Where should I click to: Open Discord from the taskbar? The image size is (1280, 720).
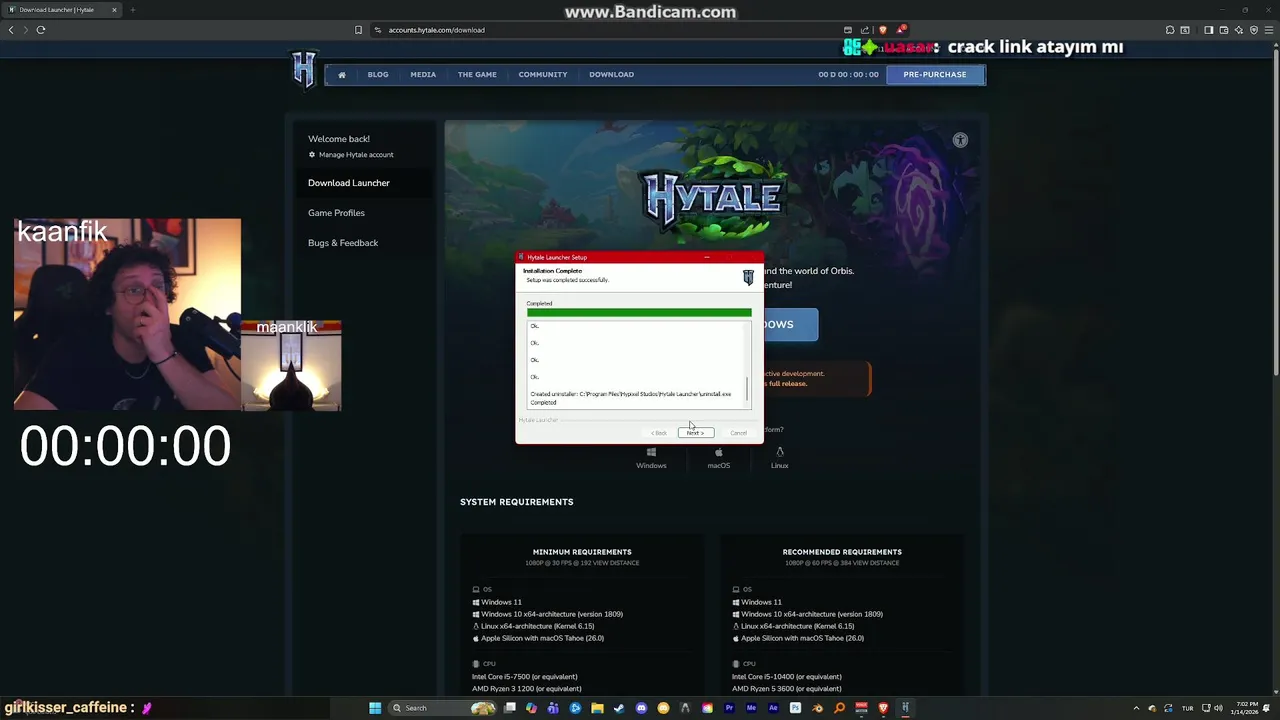[641, 708]
